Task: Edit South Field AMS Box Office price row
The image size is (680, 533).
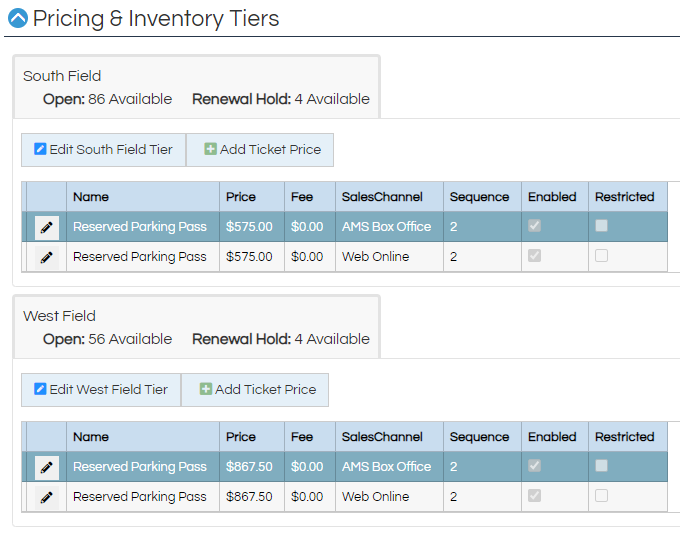Action: (46, 227)
